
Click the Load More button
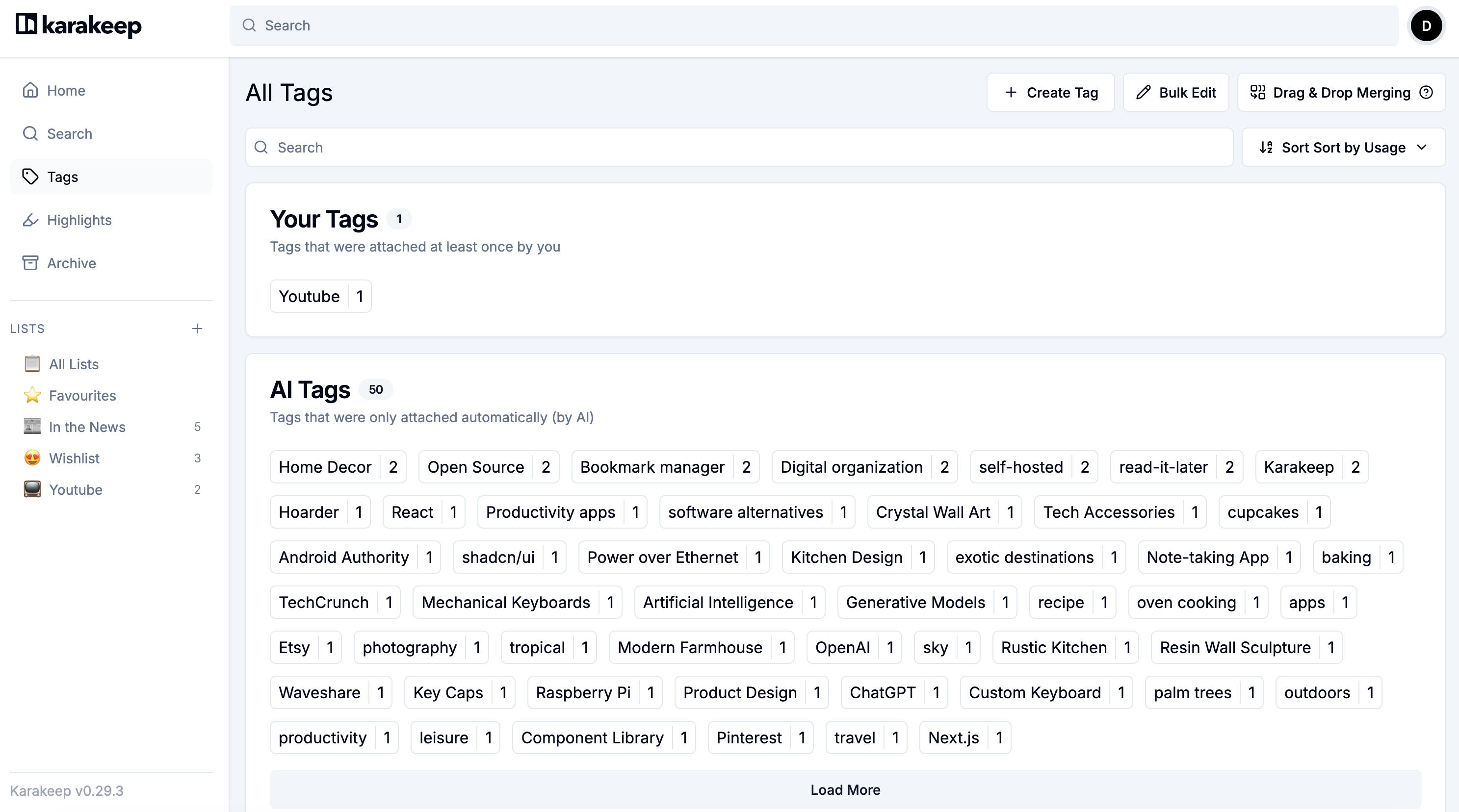click(845, 789)
